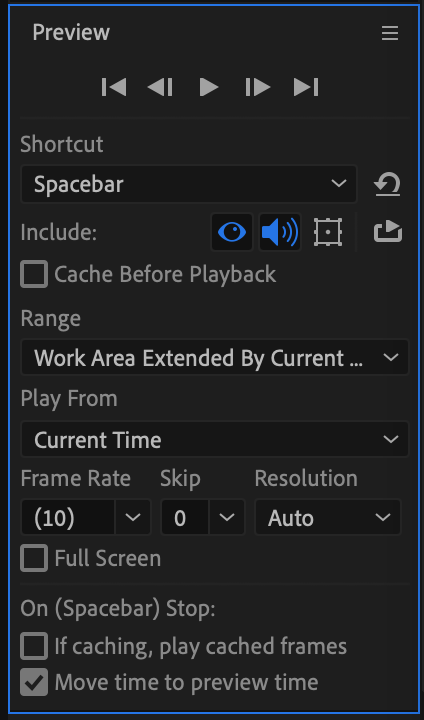Step forward one frame
This screenshot has height=720, width=424.
[257, 87]
